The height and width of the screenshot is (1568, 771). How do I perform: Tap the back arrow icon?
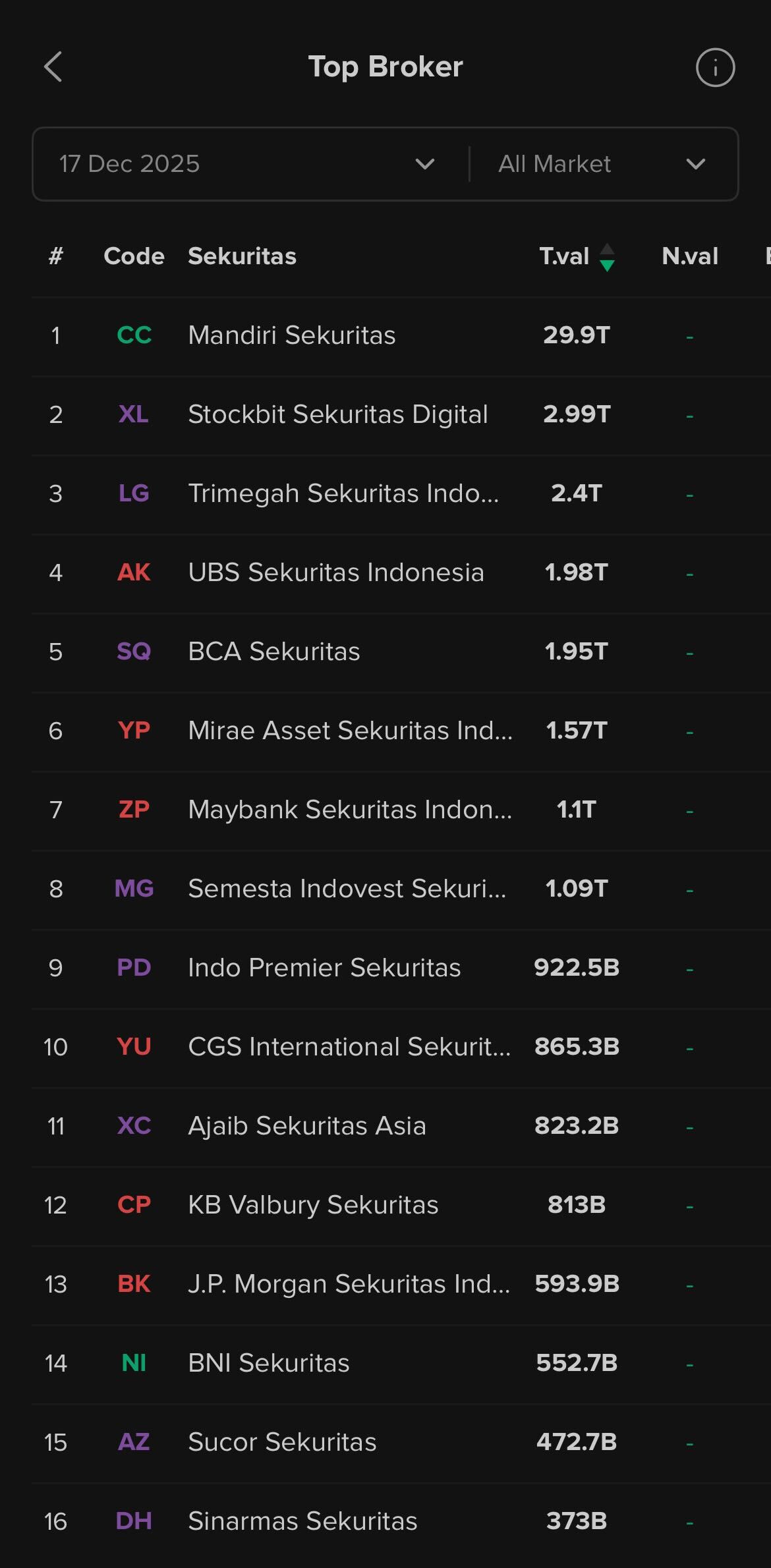53,67
